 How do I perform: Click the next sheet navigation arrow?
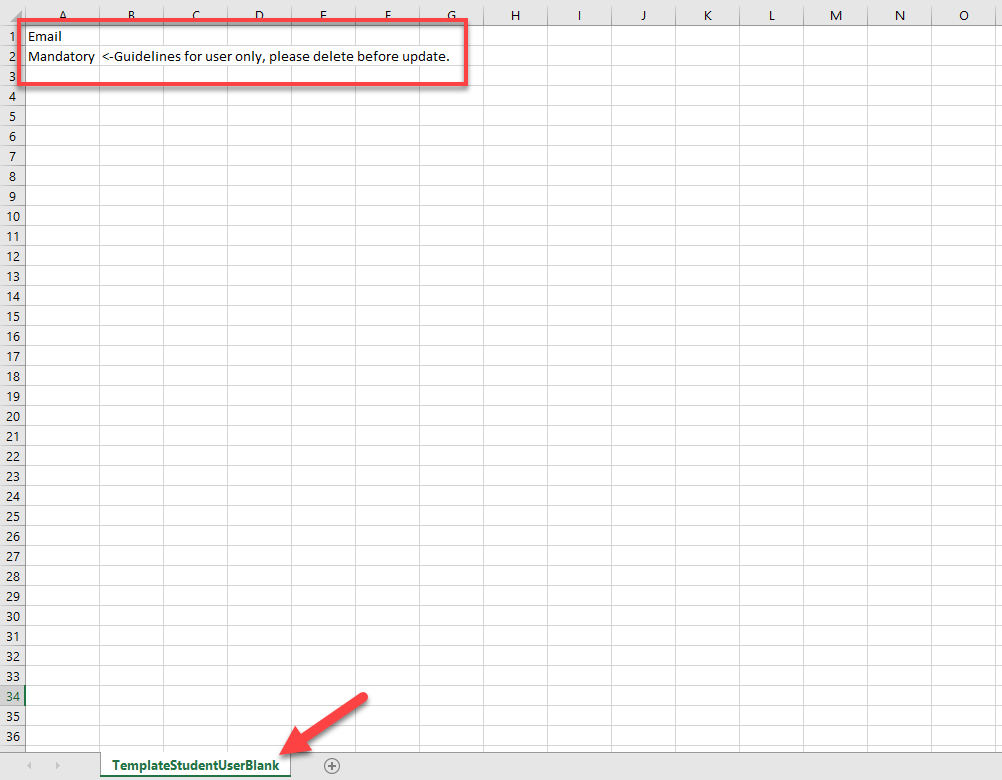57,765
